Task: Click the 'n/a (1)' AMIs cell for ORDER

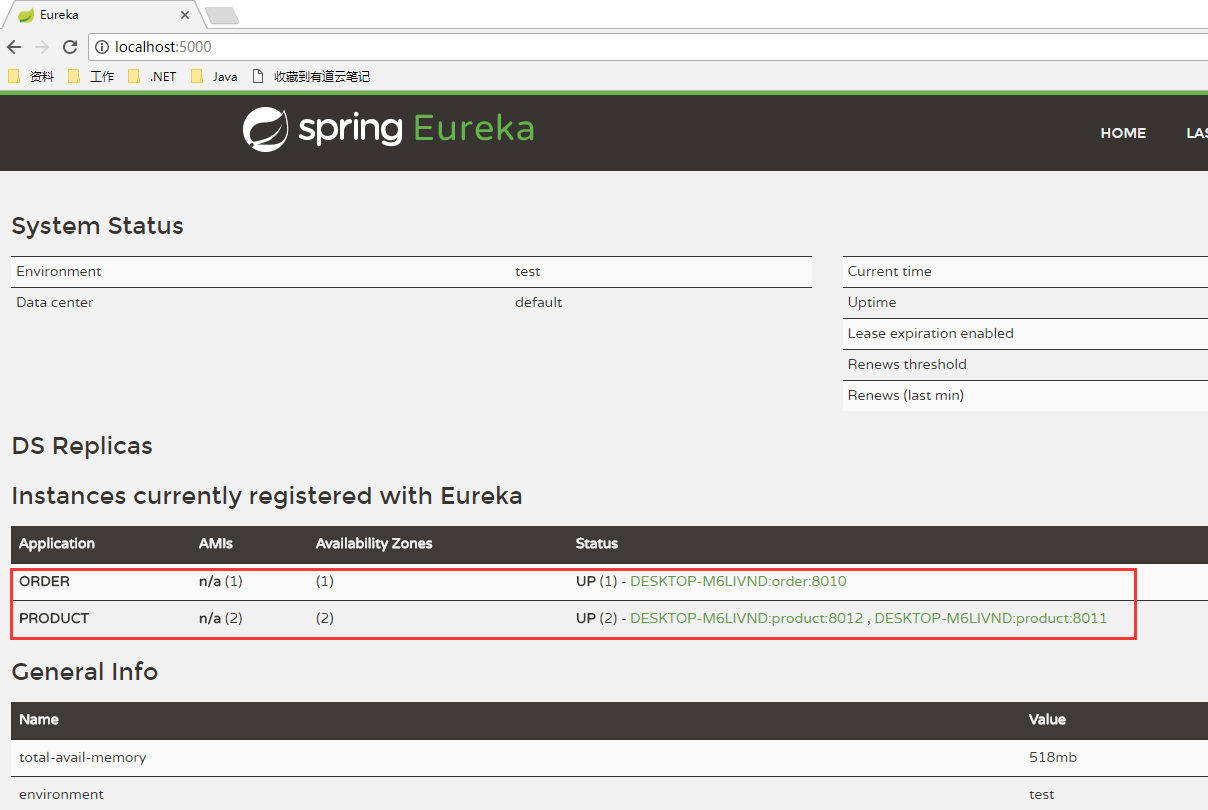Action: click(221, 581)
